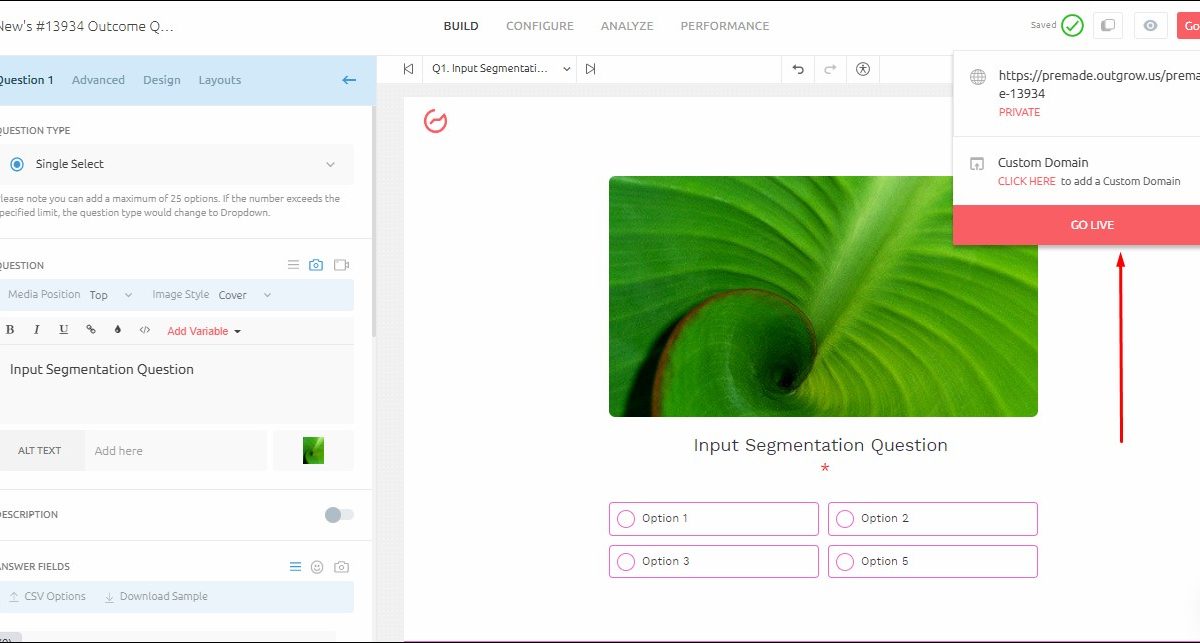Open the emoji icon in Answer Fields

pos(317,567)
